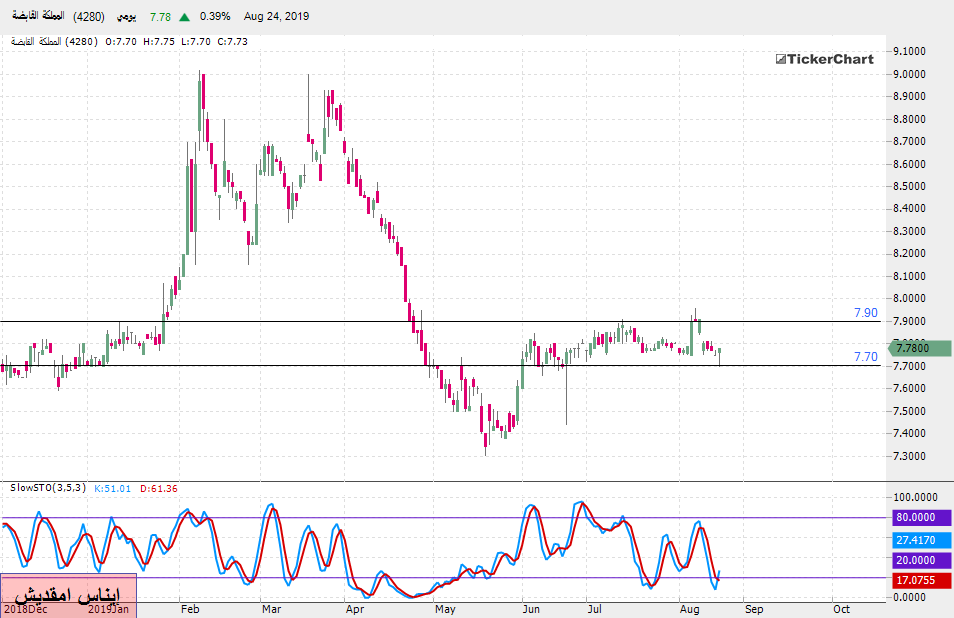The height and width of the screenshot is (618, 954).
Task: Click the Feb label on the time axis
Action: tap(190, 608)
